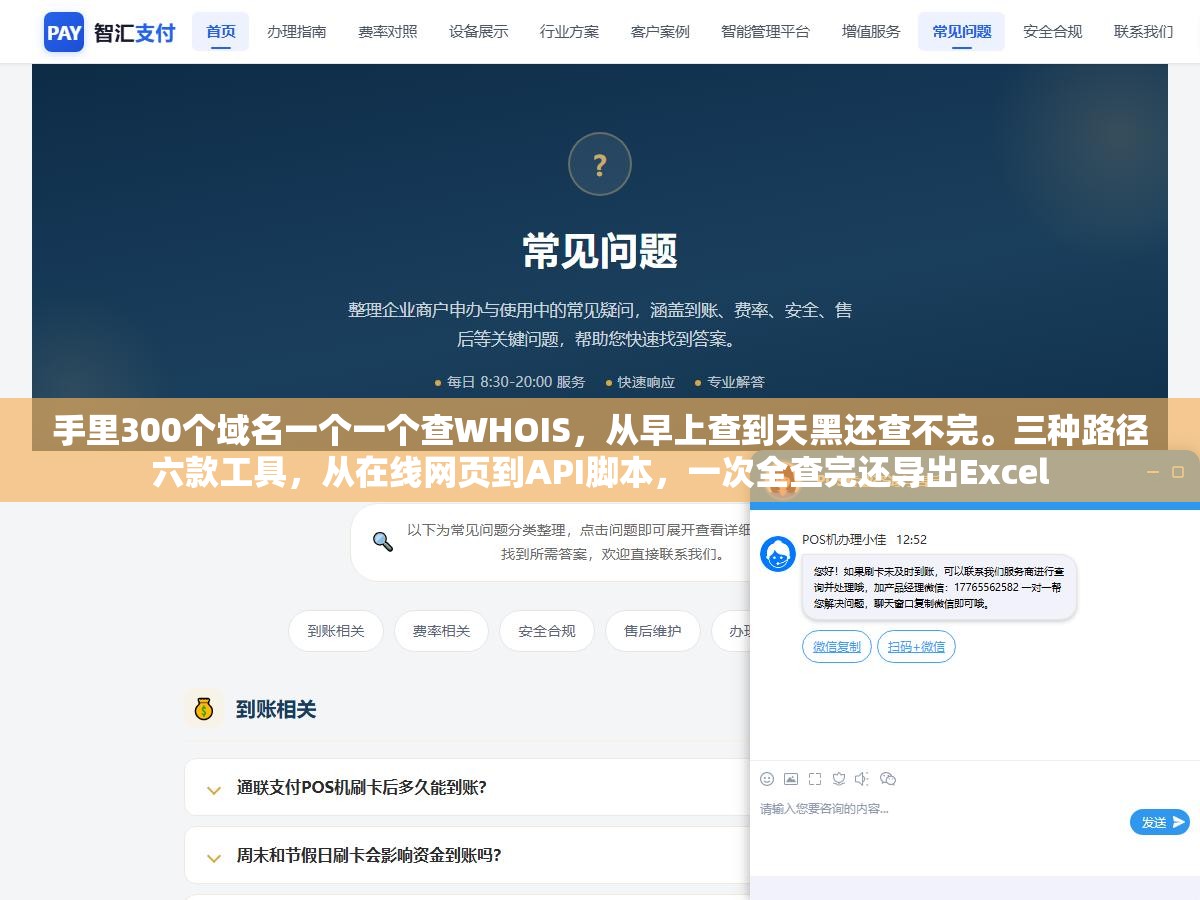This screenshot has height=900, width=1200.
Task: Open the emoji picker in chat
Action: tap(767, 778)
